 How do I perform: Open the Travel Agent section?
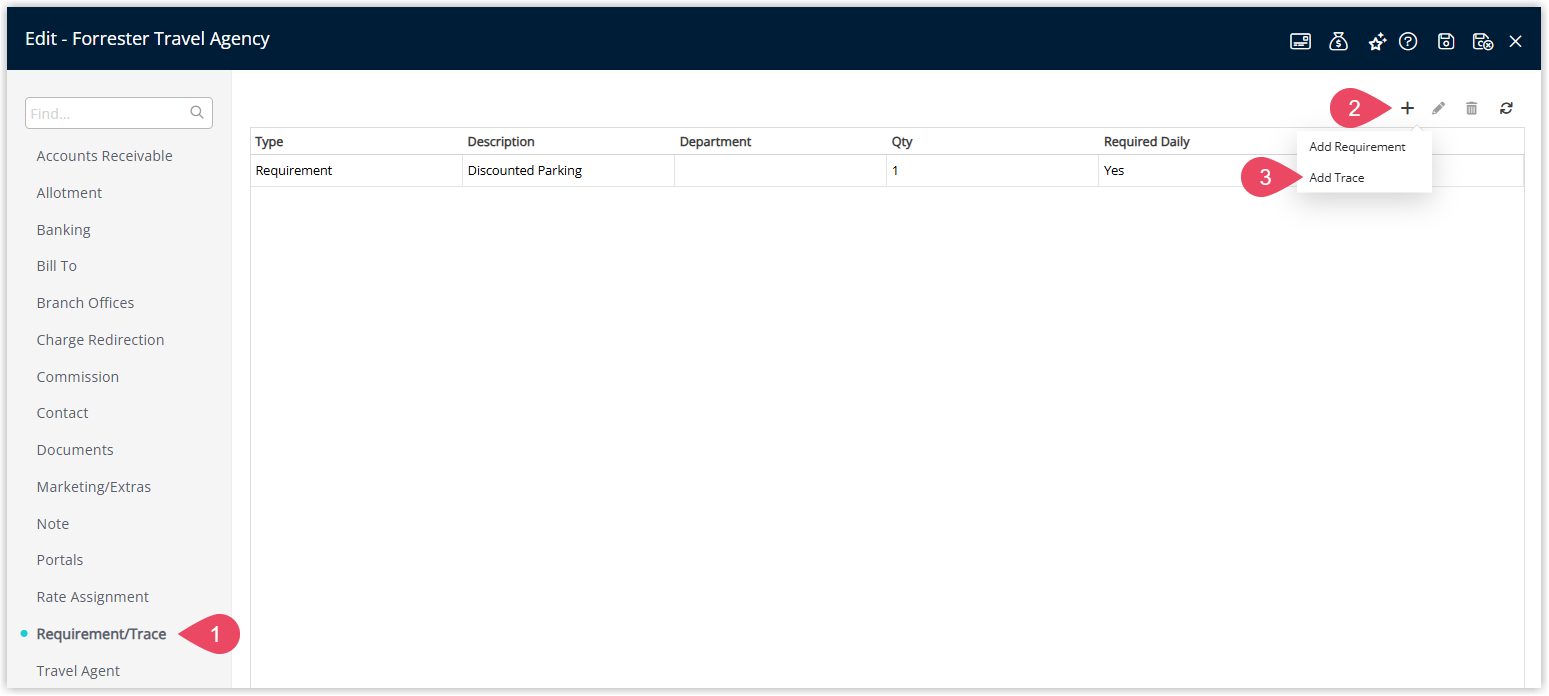[x=78, y=671]
